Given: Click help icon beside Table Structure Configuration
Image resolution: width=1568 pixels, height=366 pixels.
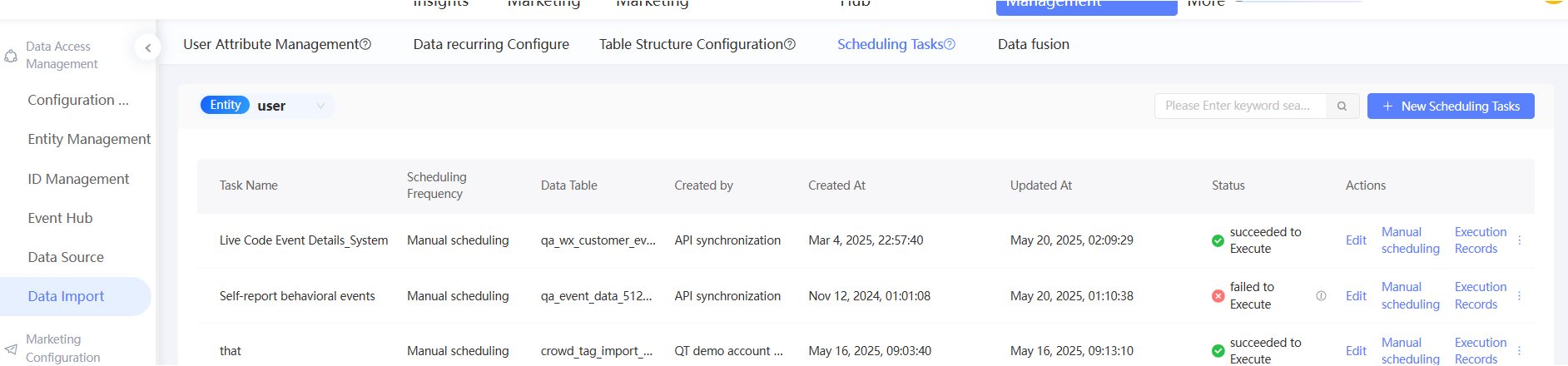Looking at the screenshot, I should pos(790,44).
